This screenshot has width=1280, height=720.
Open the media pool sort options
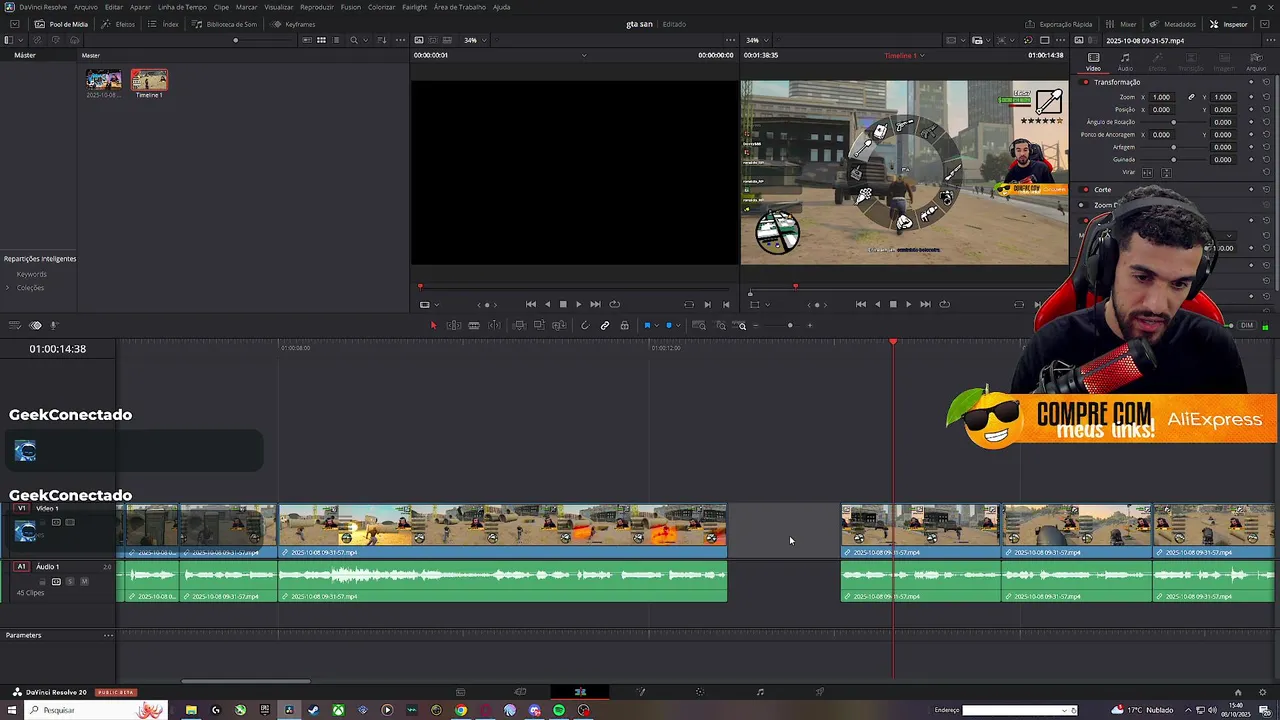click(381, 40)
